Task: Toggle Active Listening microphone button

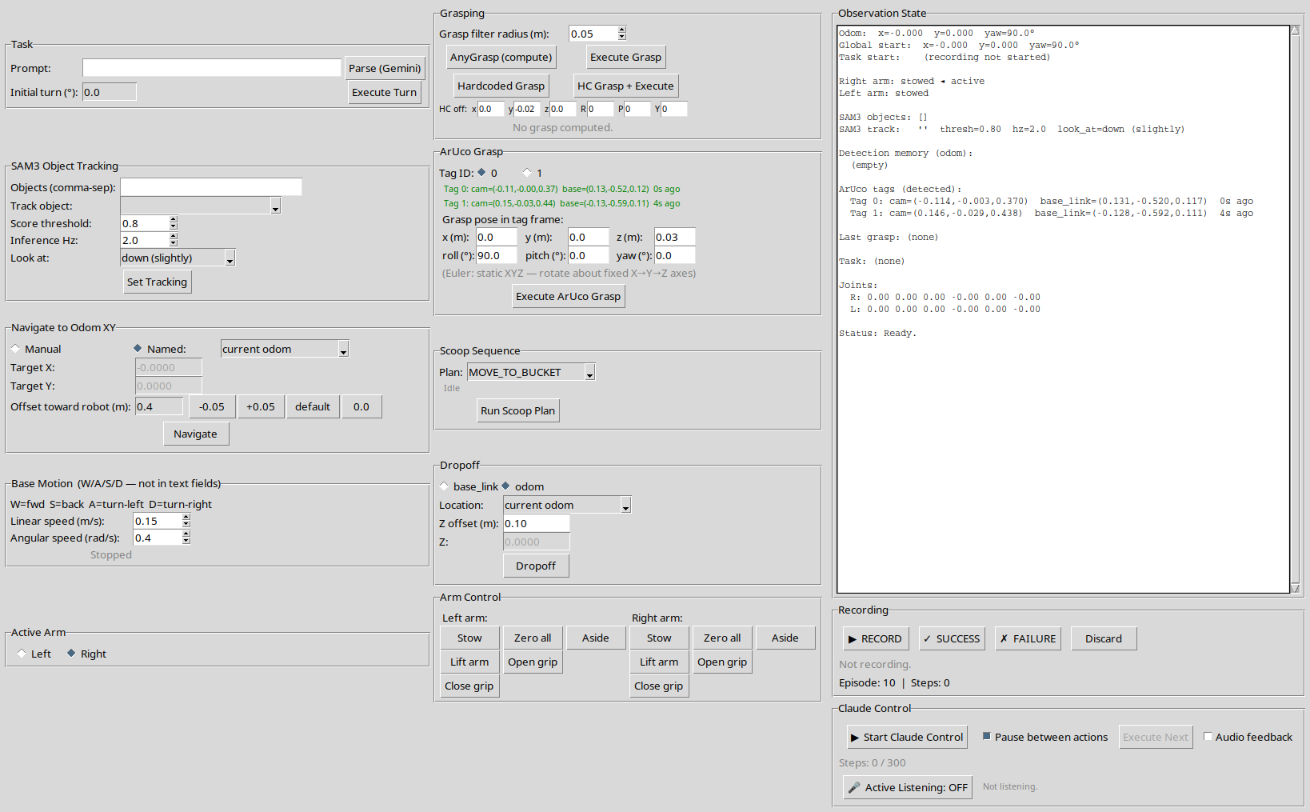Action: click(x=906, y=786)
